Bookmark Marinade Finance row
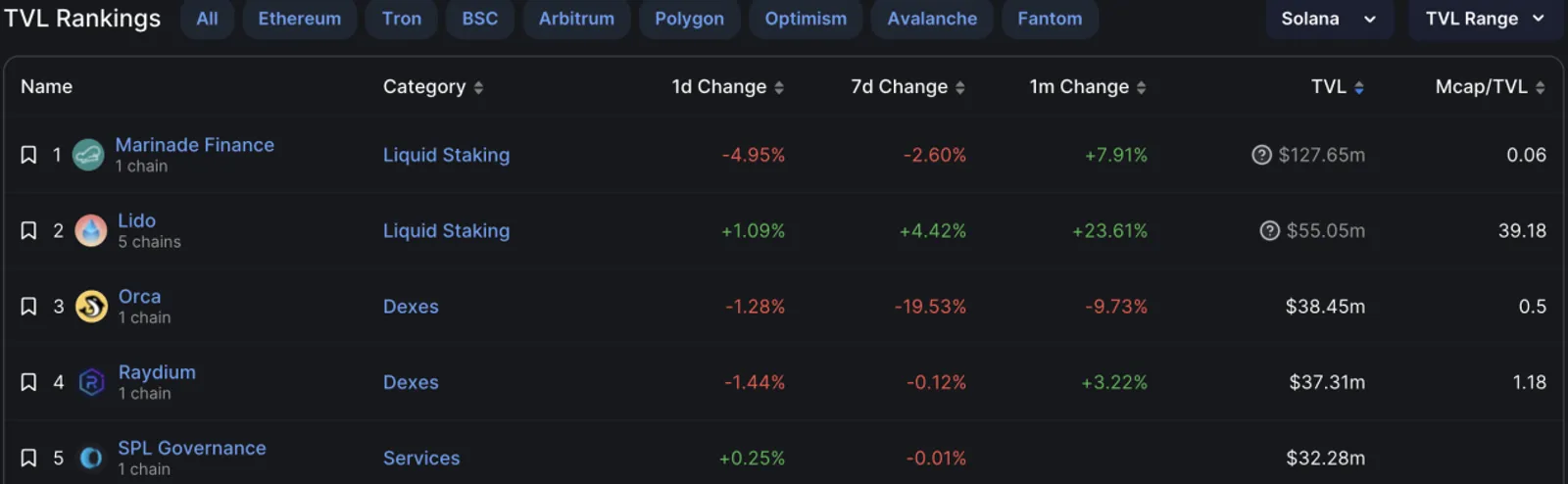The image size is (1568, 484). coord(28,155)
